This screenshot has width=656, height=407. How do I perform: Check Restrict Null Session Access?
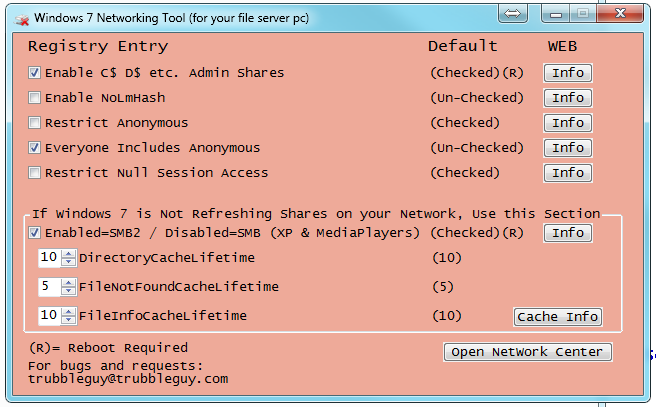point(34,173)
